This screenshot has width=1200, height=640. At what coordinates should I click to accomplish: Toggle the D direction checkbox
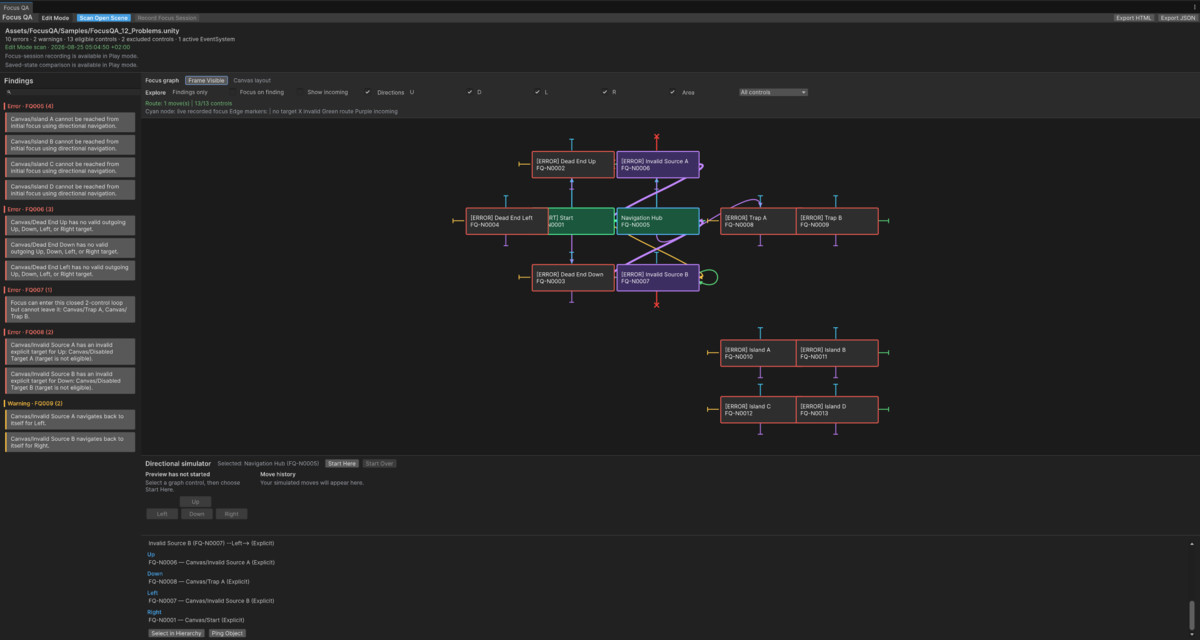(537, 92)
